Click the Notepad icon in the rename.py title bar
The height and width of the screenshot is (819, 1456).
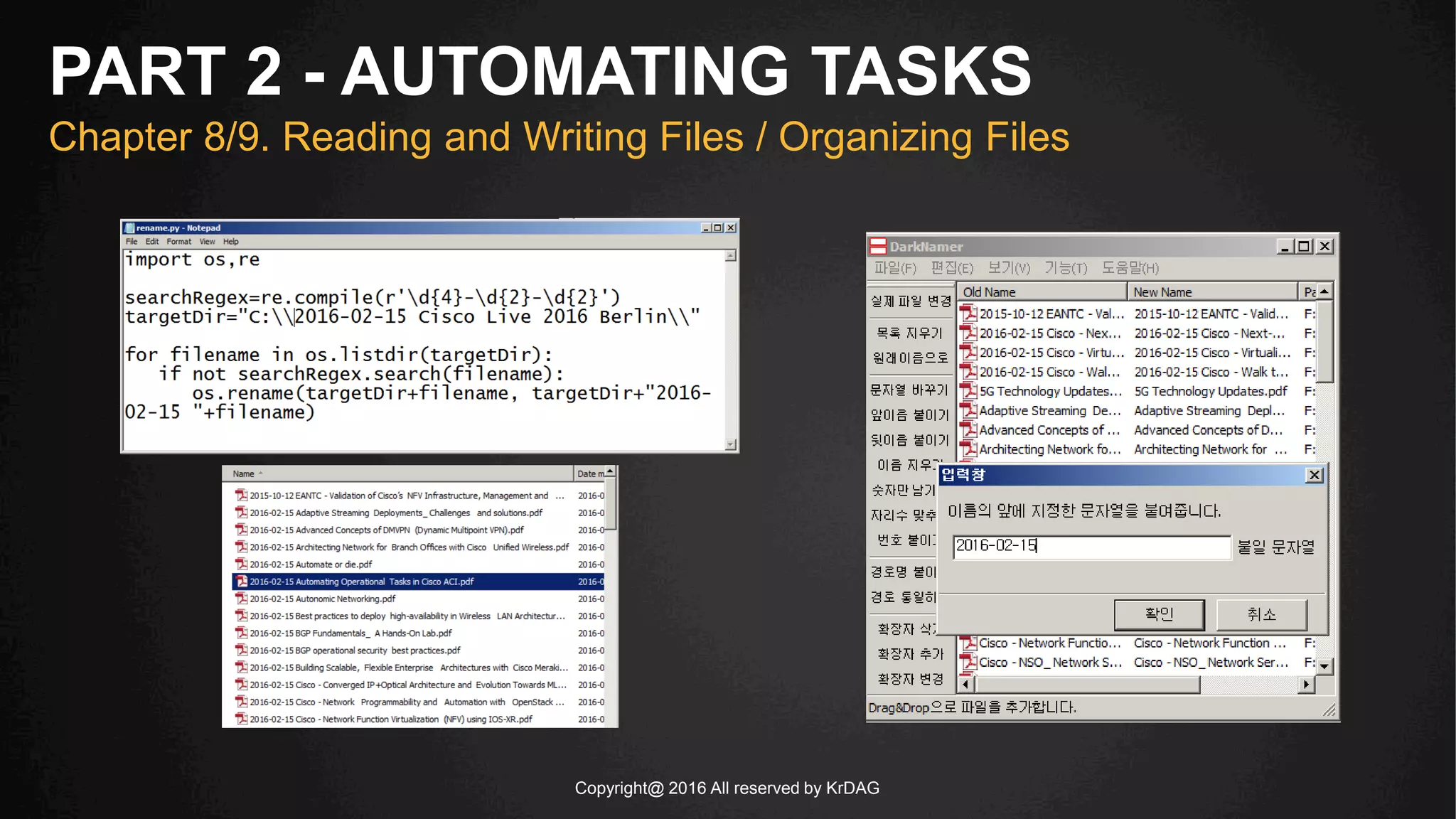pyautogui.click(x=129, y=228)
